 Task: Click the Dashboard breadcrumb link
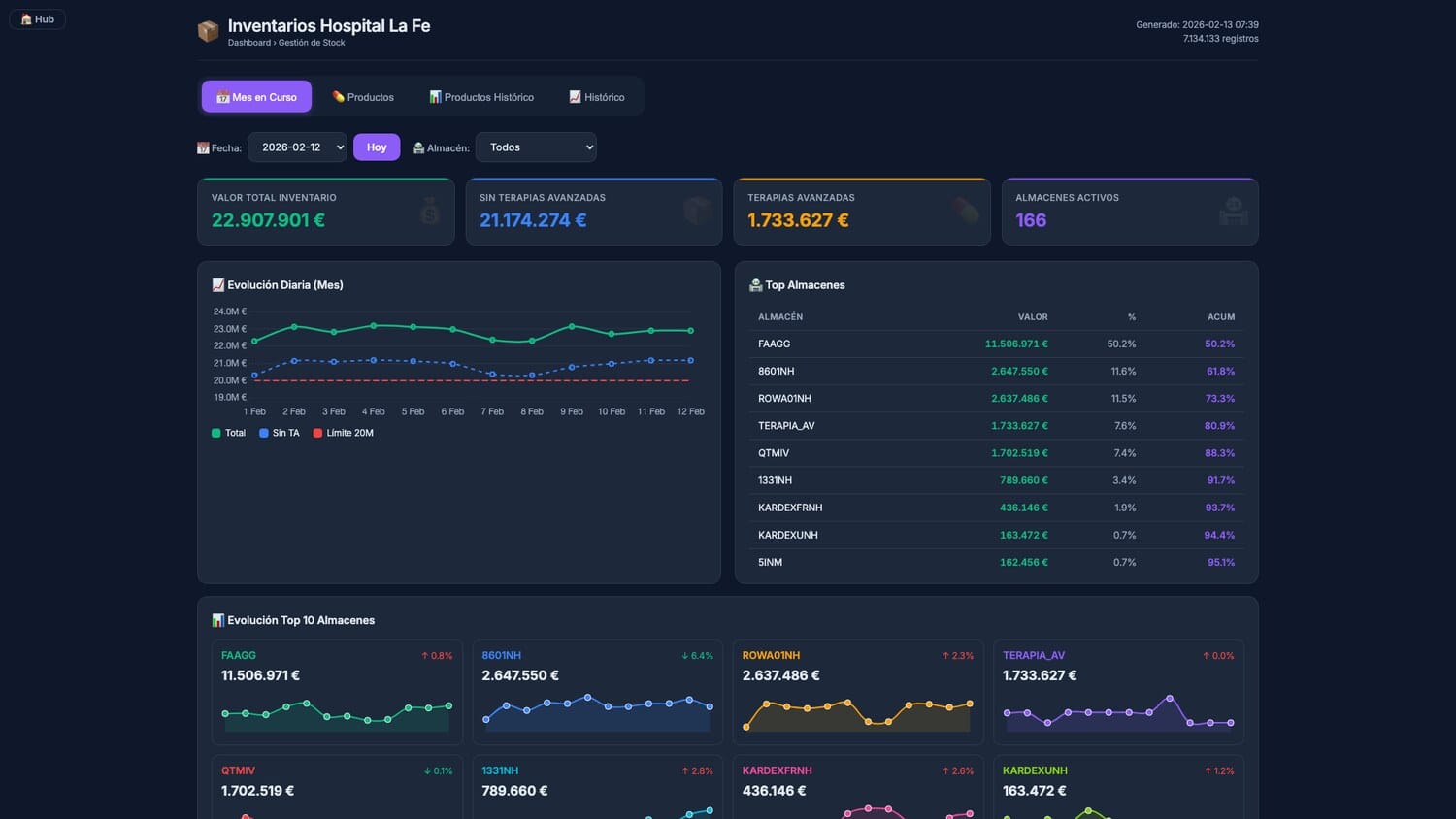[249, 43]
